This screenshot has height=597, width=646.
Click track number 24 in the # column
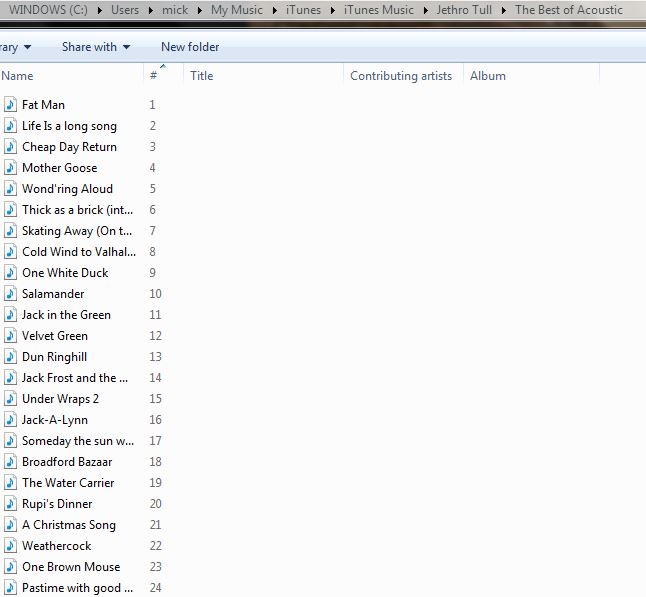(155, 588)
